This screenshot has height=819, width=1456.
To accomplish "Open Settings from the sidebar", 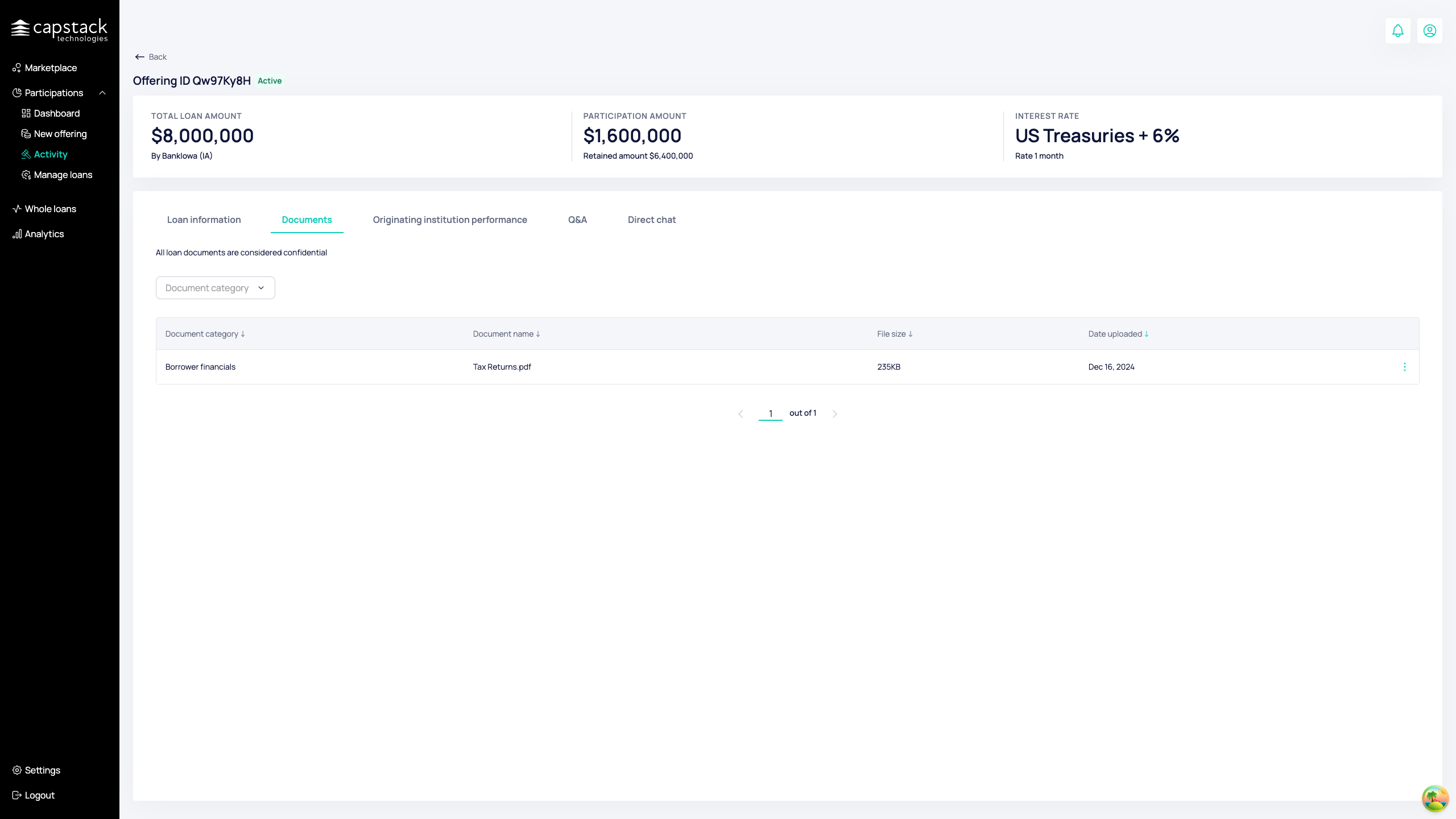I will 43,770.
